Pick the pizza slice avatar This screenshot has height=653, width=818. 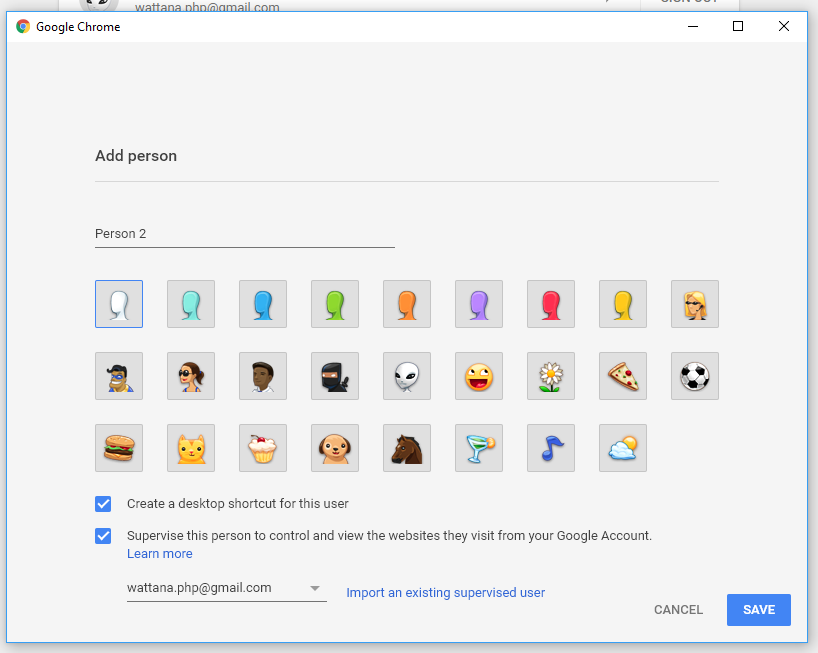point(623,376)
